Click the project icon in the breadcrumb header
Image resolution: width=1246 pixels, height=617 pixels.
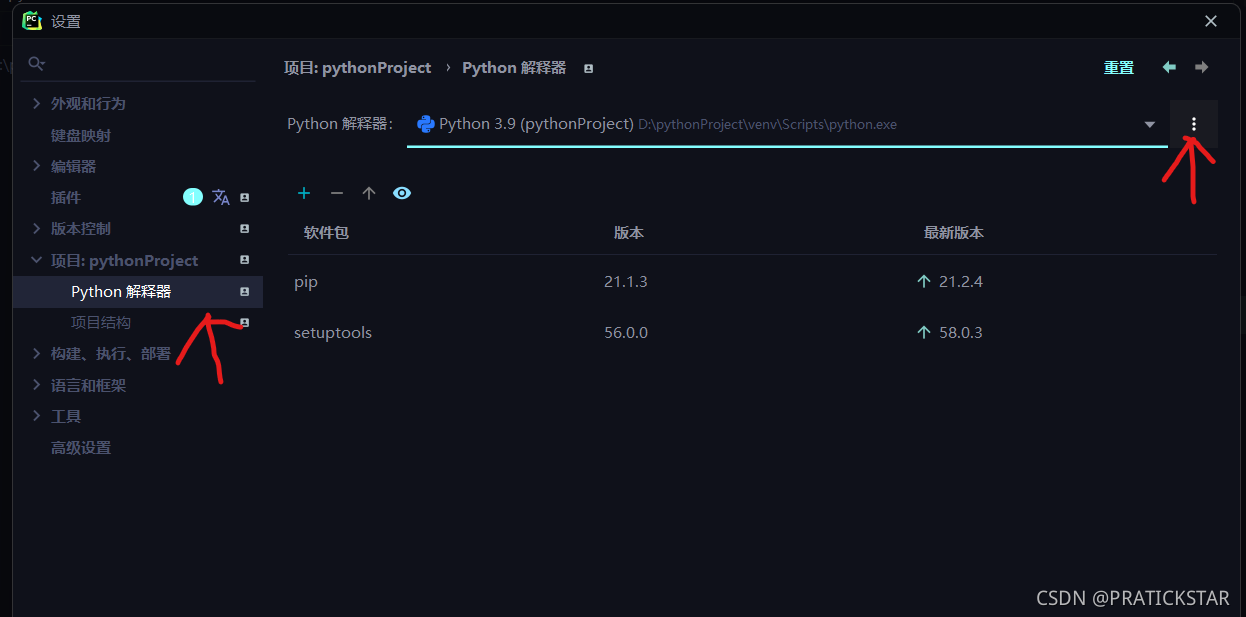588,68
